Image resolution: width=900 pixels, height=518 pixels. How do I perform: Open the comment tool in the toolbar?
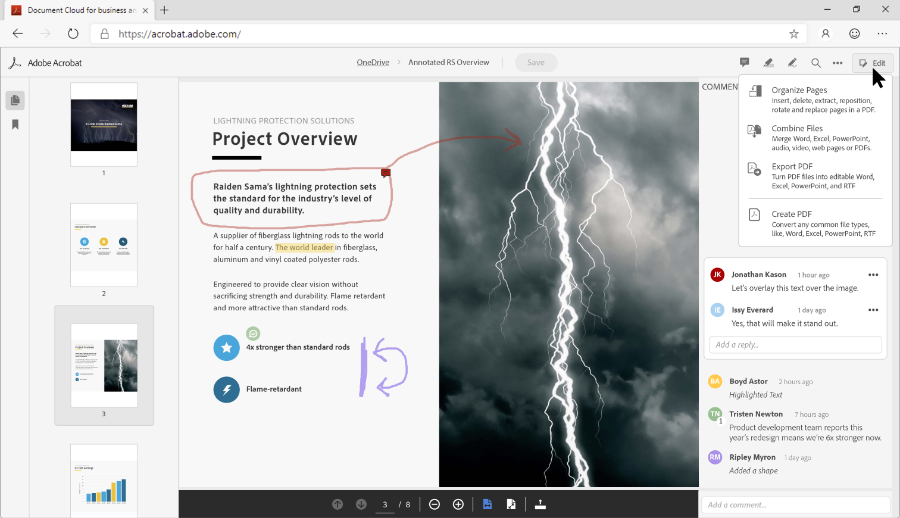(744, 63)
